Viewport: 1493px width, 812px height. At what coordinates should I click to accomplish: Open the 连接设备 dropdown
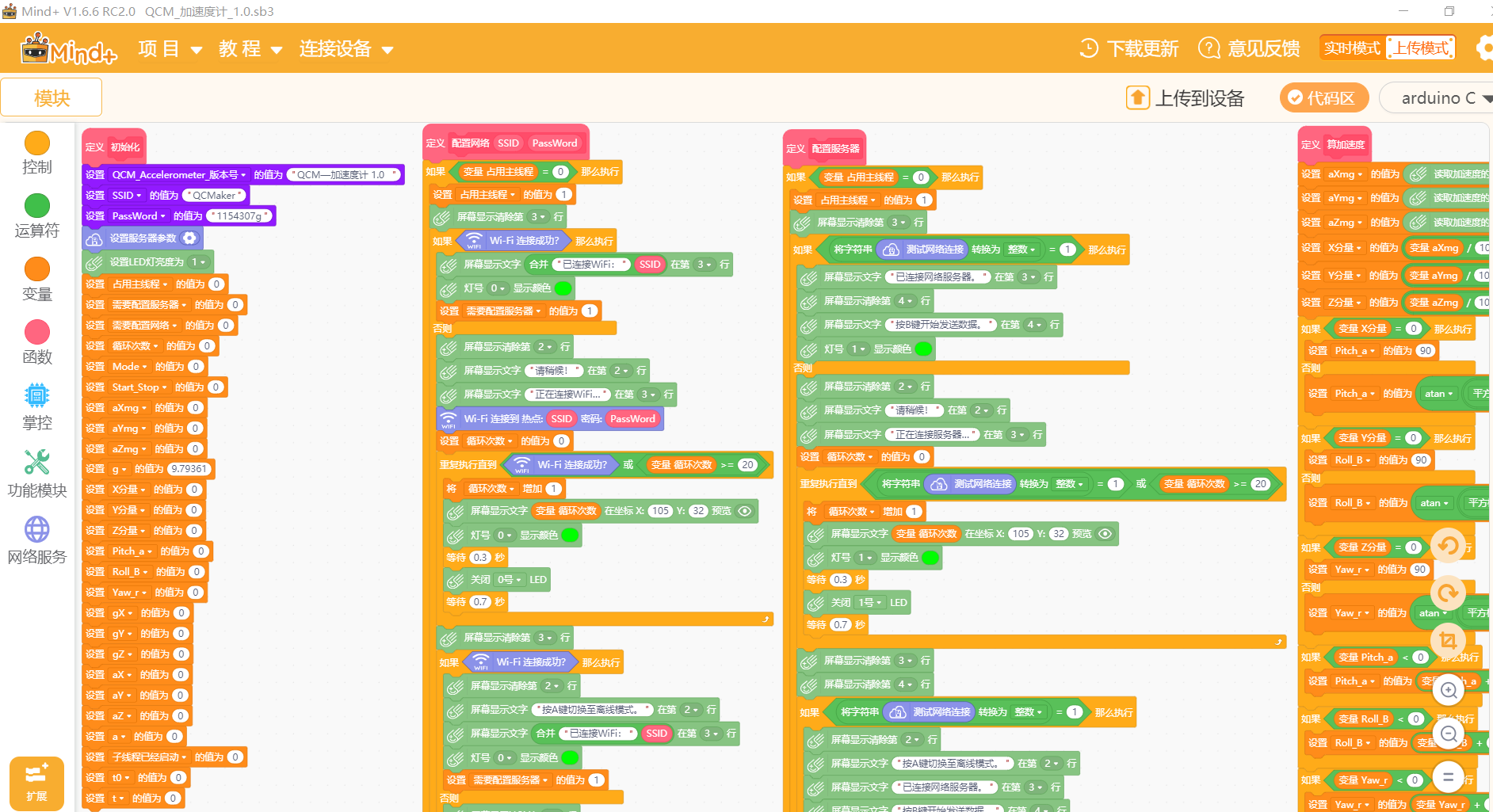346,49
